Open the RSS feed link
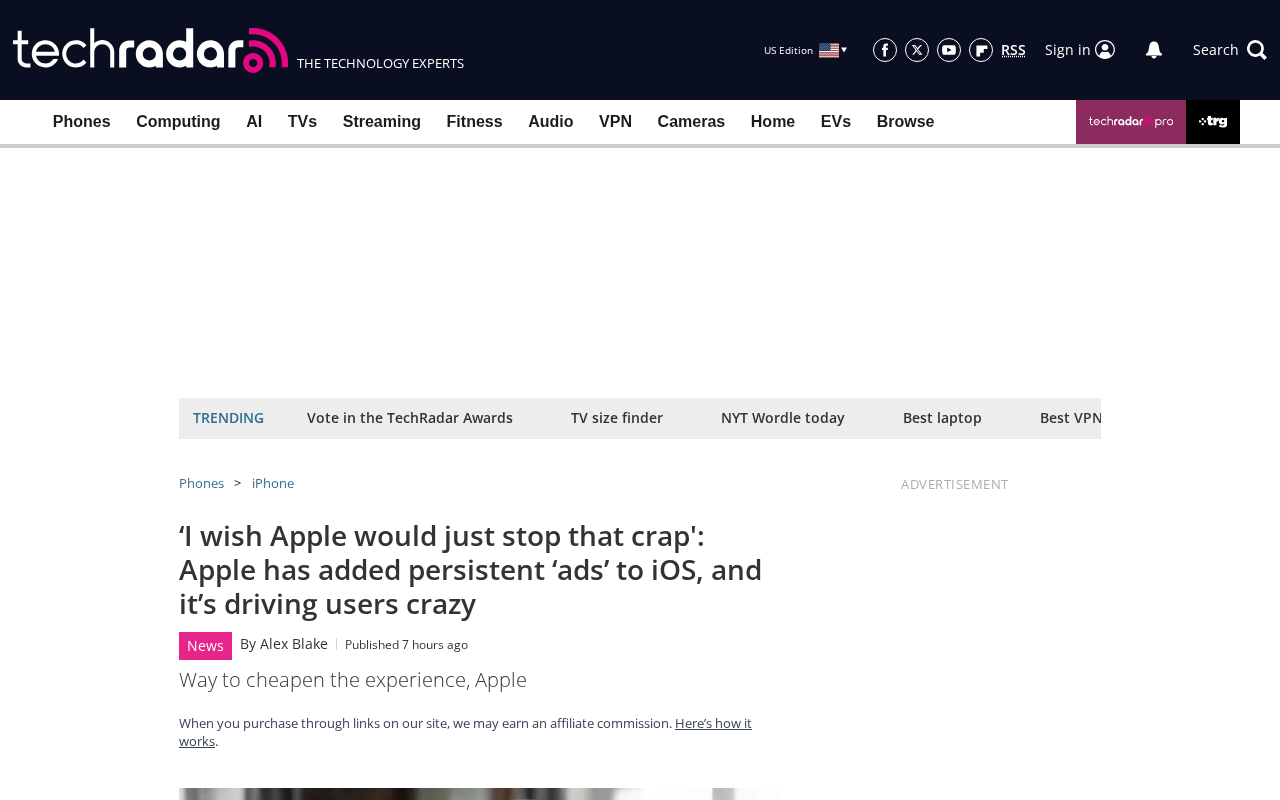This screenshot has height=800, width=1280. click(x=1013, y=50)
